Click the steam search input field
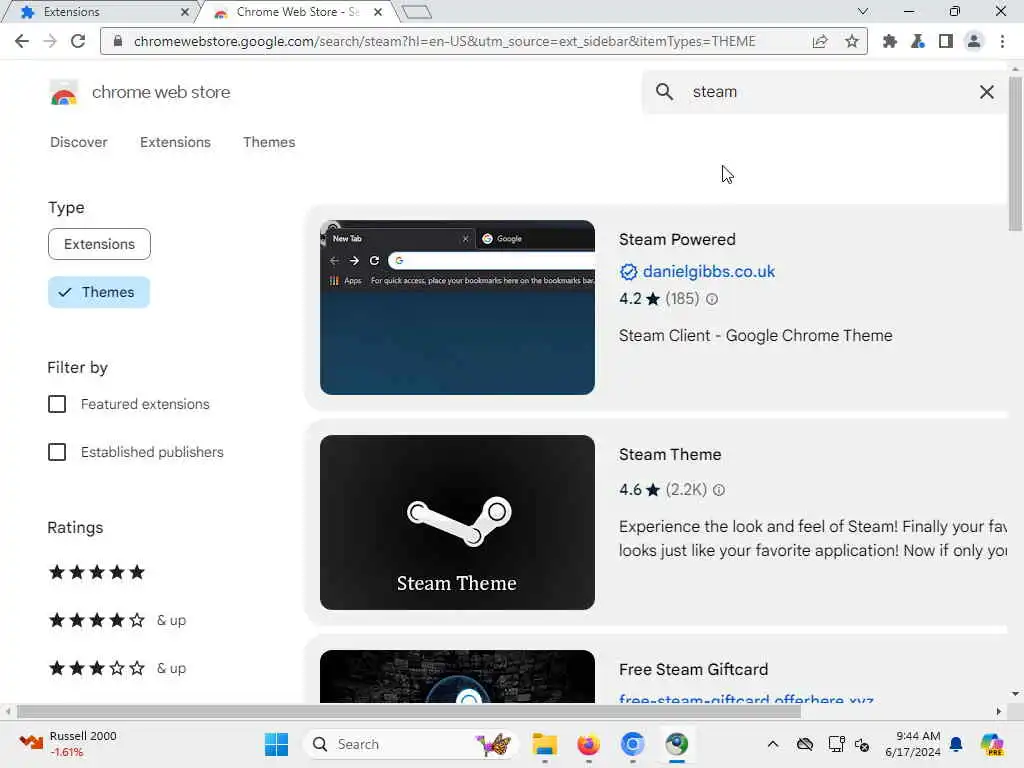This screenshot has width=1024, height=768. click(x=825, y=91)
